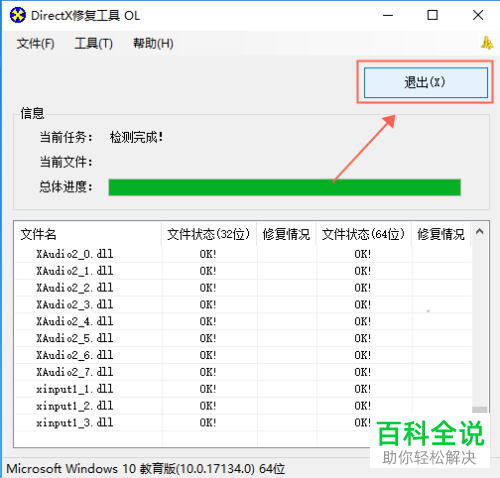Image resolution: width=500 pixels, height=478 pixels.
Task: Click the yellow icon at right of menu bar
Action: pyautogui.click(x=487, y=43)
